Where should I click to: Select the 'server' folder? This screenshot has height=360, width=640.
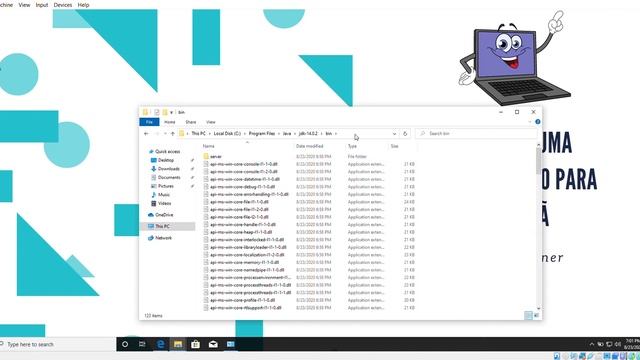tap(216, 156)
